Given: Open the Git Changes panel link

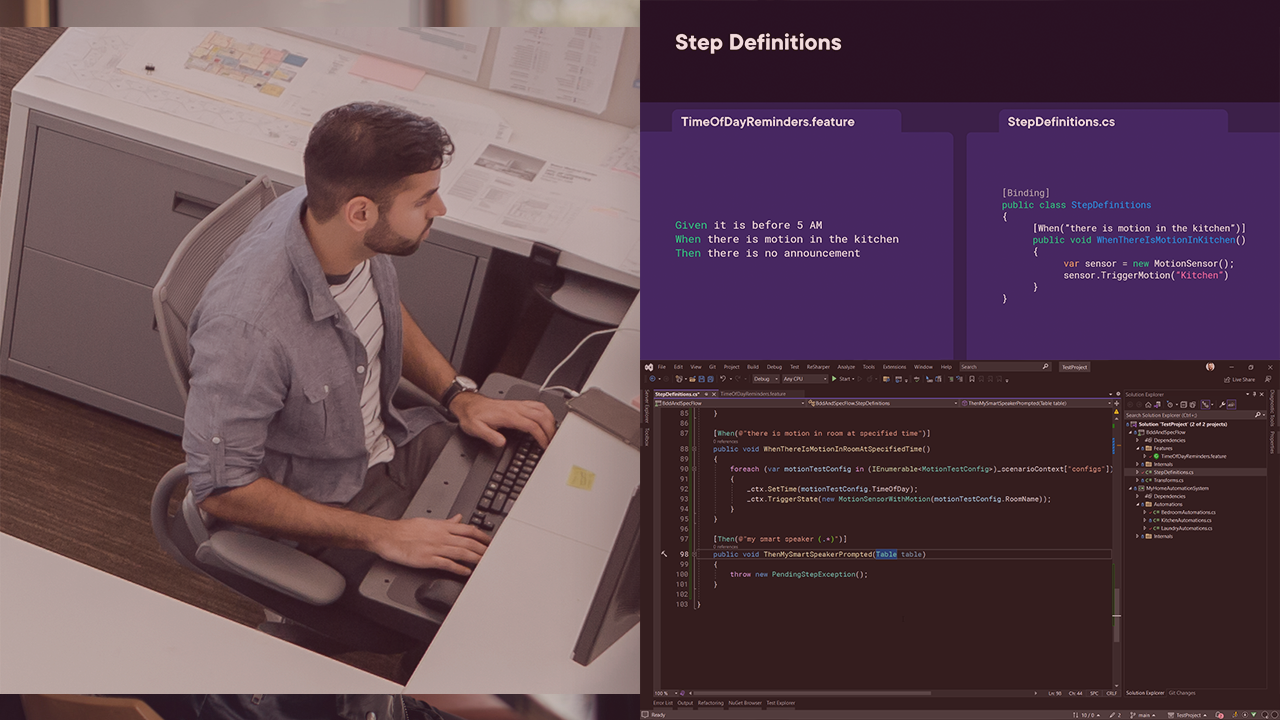Looking at the screenshot, I should (x=1180, y=692).
